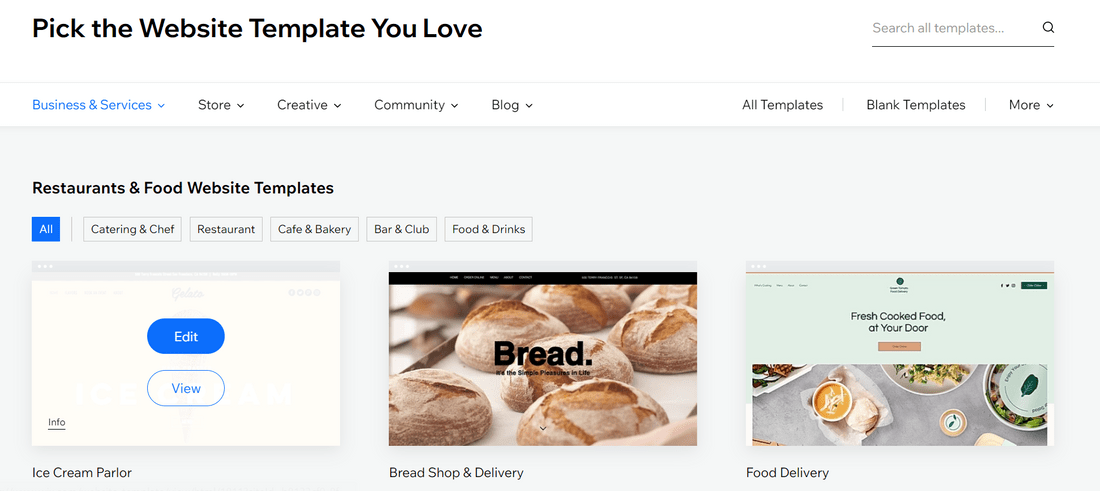1100x491 pixels.
Task: Open the Info link on the Ice Cream template
Action: tap(57, 422)
